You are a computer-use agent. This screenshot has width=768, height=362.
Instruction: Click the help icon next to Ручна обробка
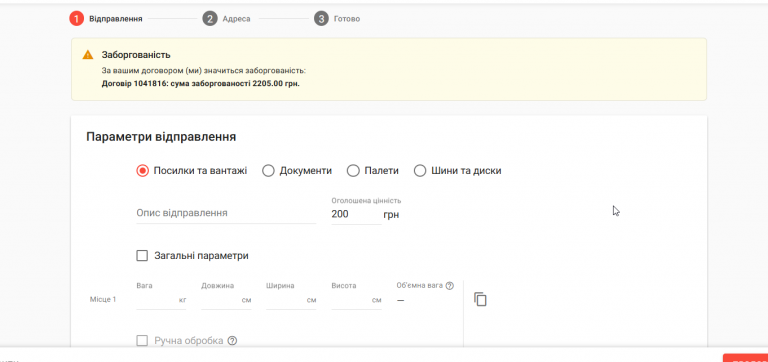(x=233, y=340)
